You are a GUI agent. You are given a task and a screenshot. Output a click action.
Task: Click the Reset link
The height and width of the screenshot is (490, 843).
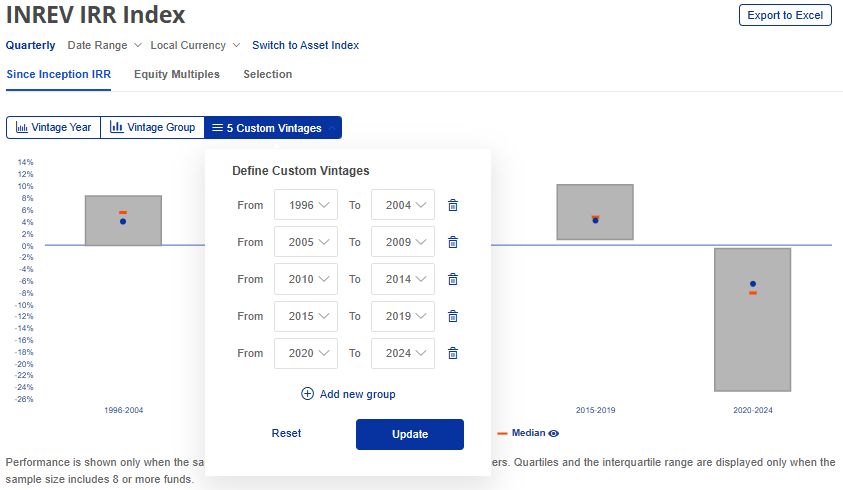286,433
